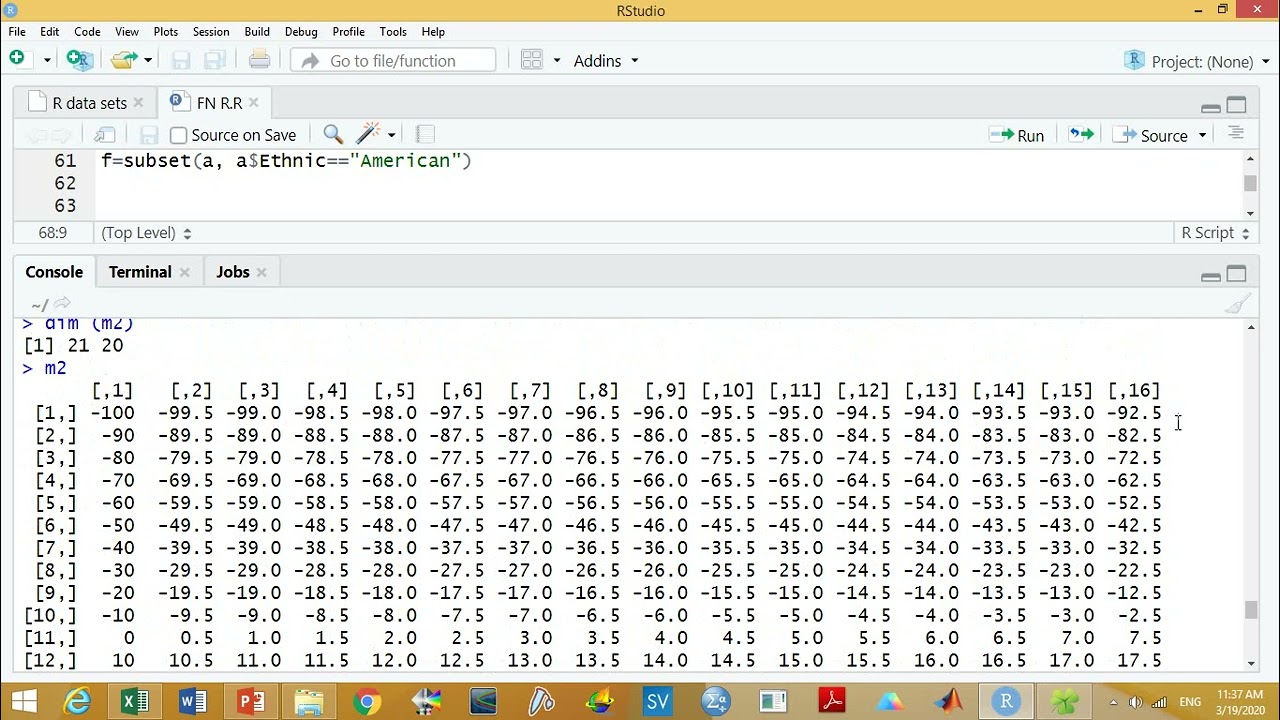1280x720 pixels.
Task: Re-run previous code region
Action: click(1081, 134)
